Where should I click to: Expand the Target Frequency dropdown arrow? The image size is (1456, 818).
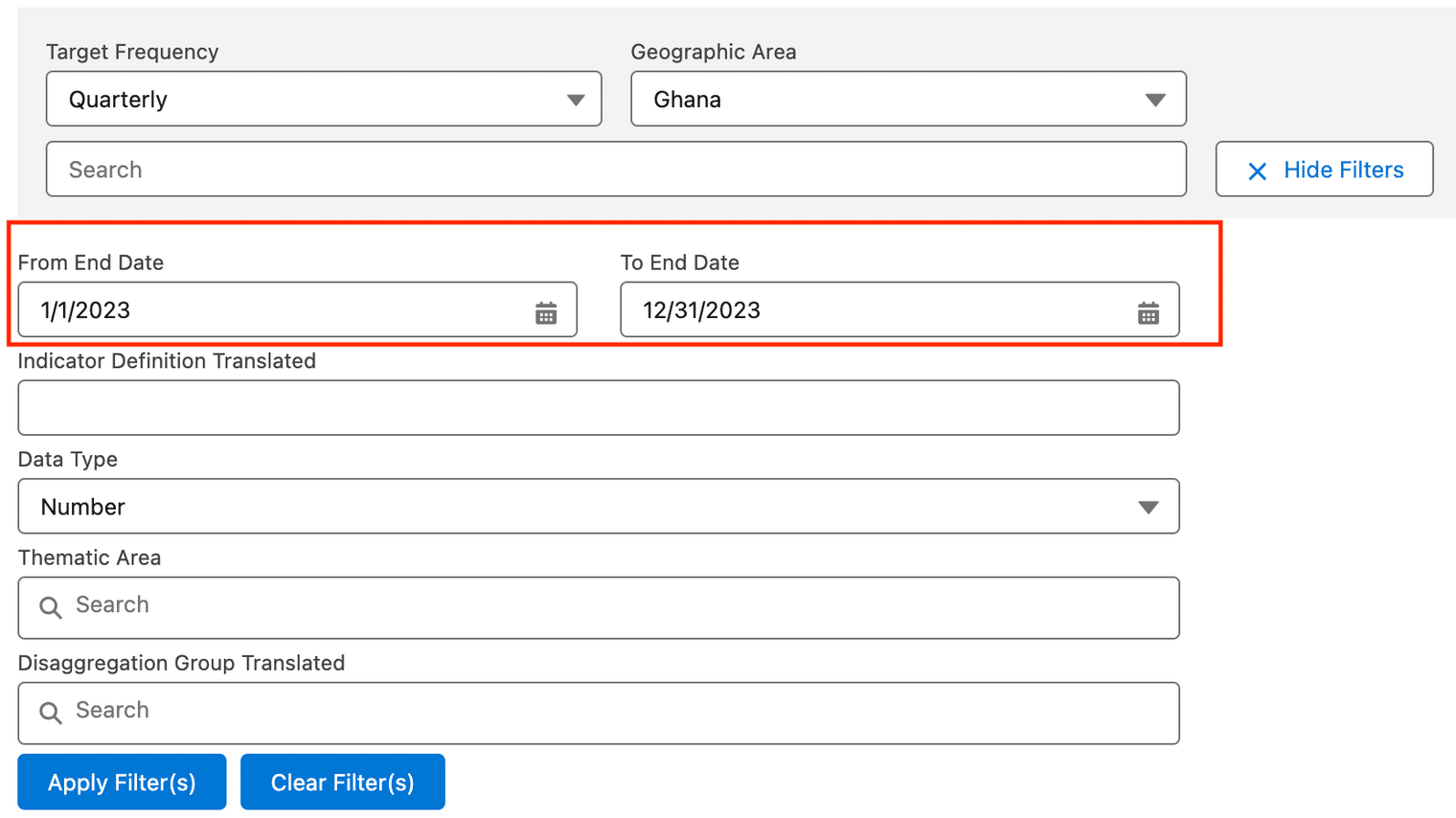(576, 100)
